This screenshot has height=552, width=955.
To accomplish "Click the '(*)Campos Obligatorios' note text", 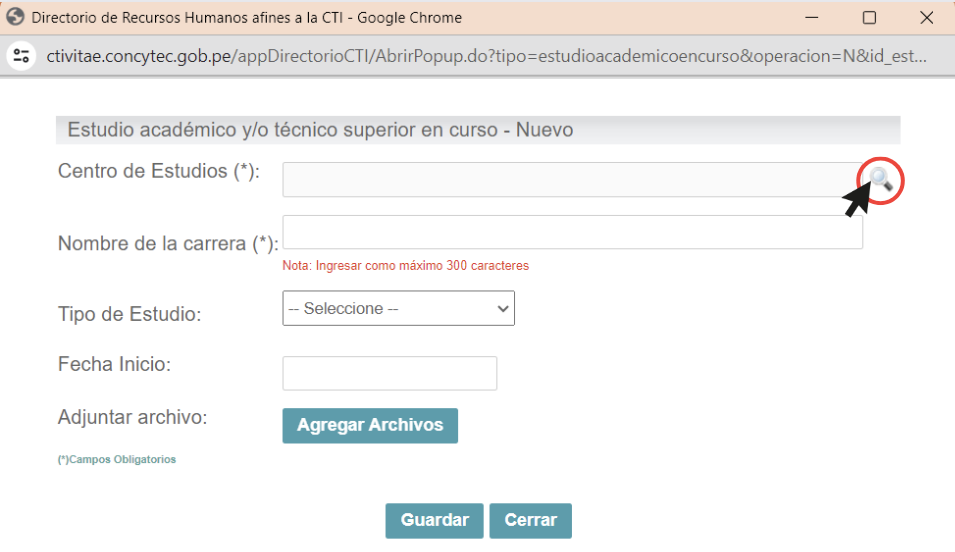I will click(x=117, y=459).
